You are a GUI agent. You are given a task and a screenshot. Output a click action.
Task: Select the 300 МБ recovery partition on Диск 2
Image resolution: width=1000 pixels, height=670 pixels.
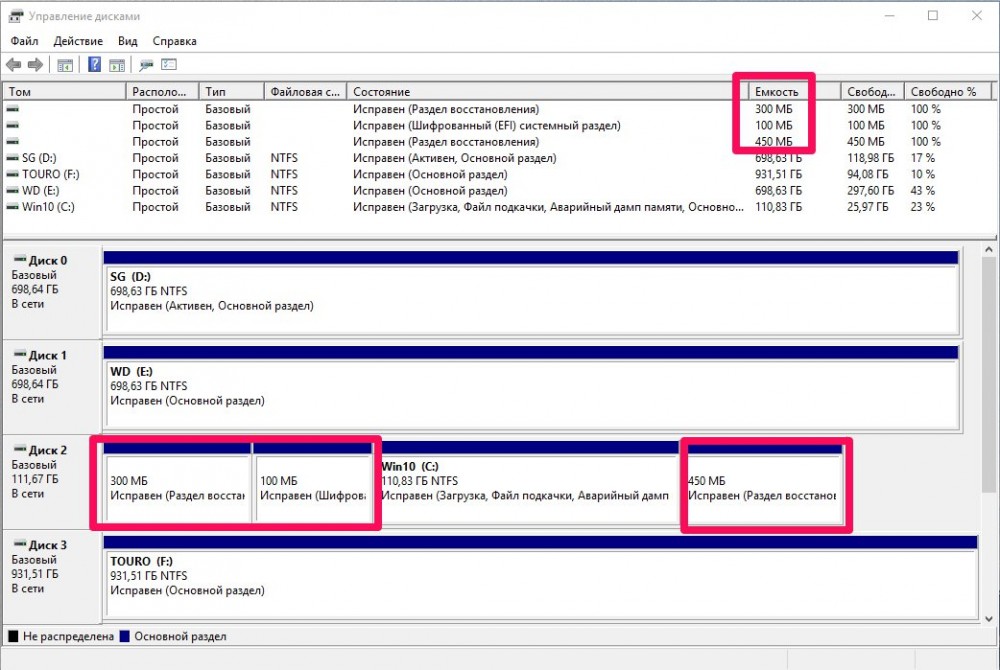coord(177,483)
